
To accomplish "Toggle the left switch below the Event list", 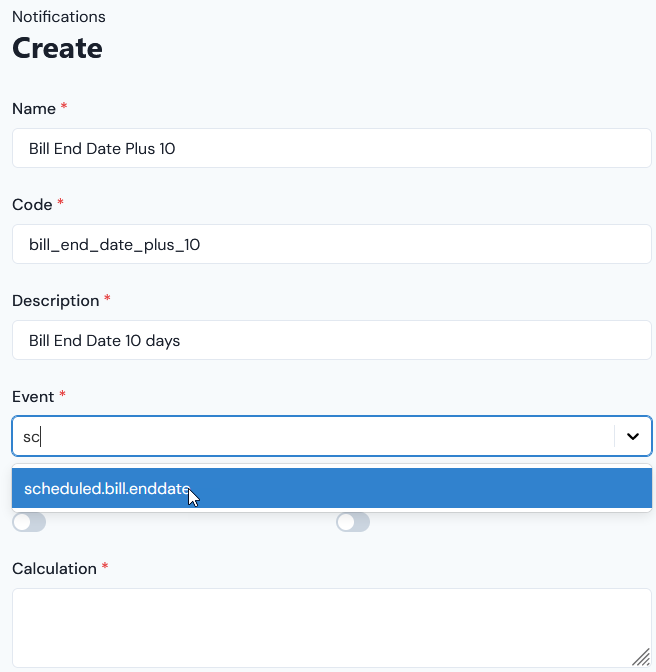I will 29,522.
